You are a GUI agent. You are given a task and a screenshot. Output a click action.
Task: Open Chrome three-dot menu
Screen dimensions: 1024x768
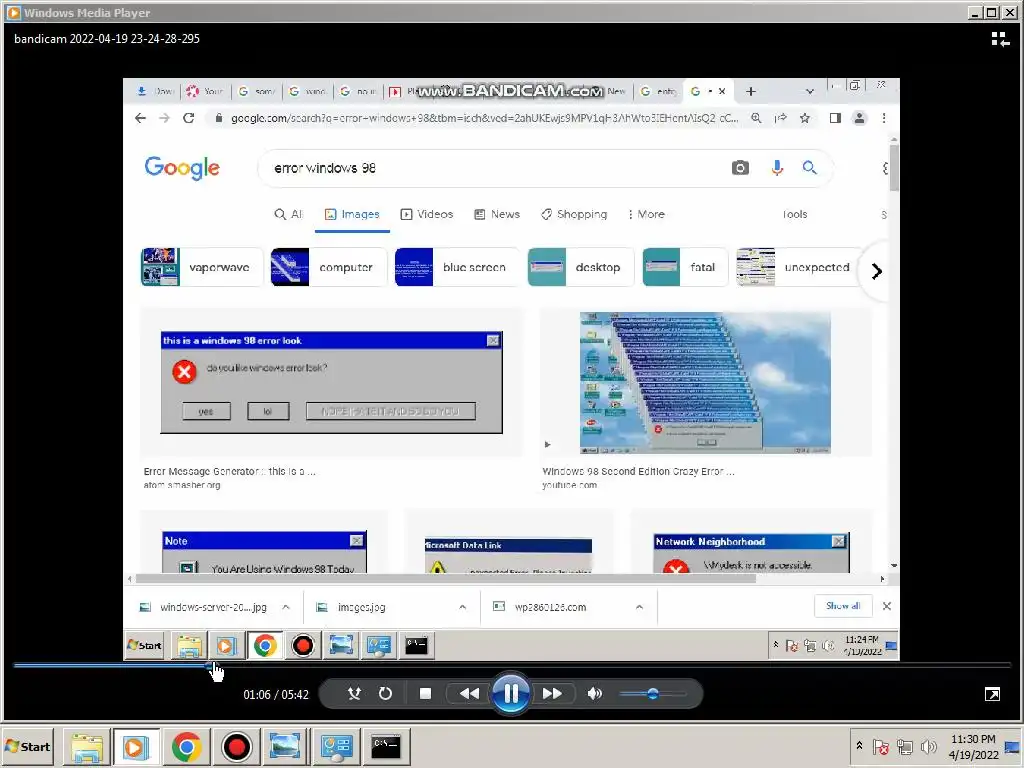[884, 118]
